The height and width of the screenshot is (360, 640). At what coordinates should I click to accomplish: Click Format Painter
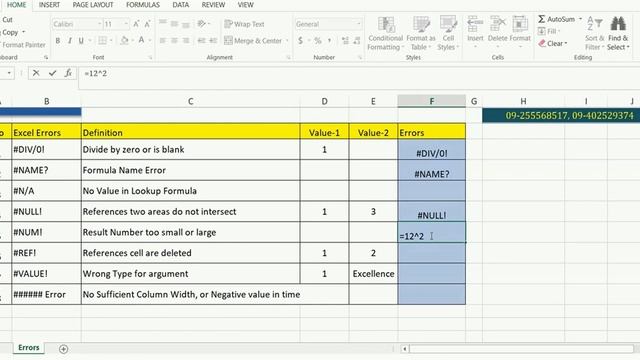23,45
